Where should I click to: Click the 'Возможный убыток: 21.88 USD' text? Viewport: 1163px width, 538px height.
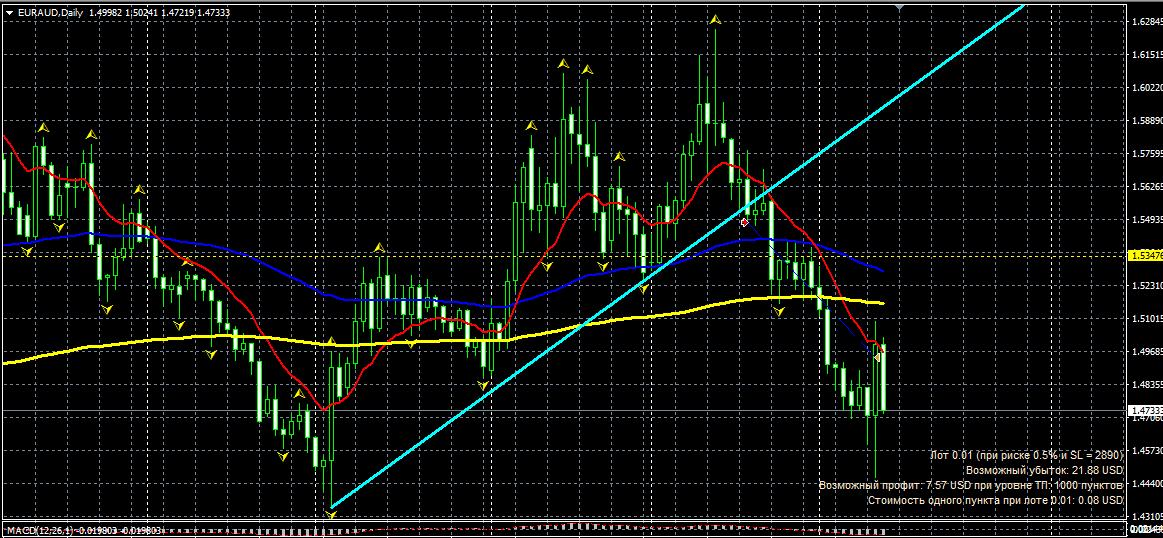(1045, 470)
